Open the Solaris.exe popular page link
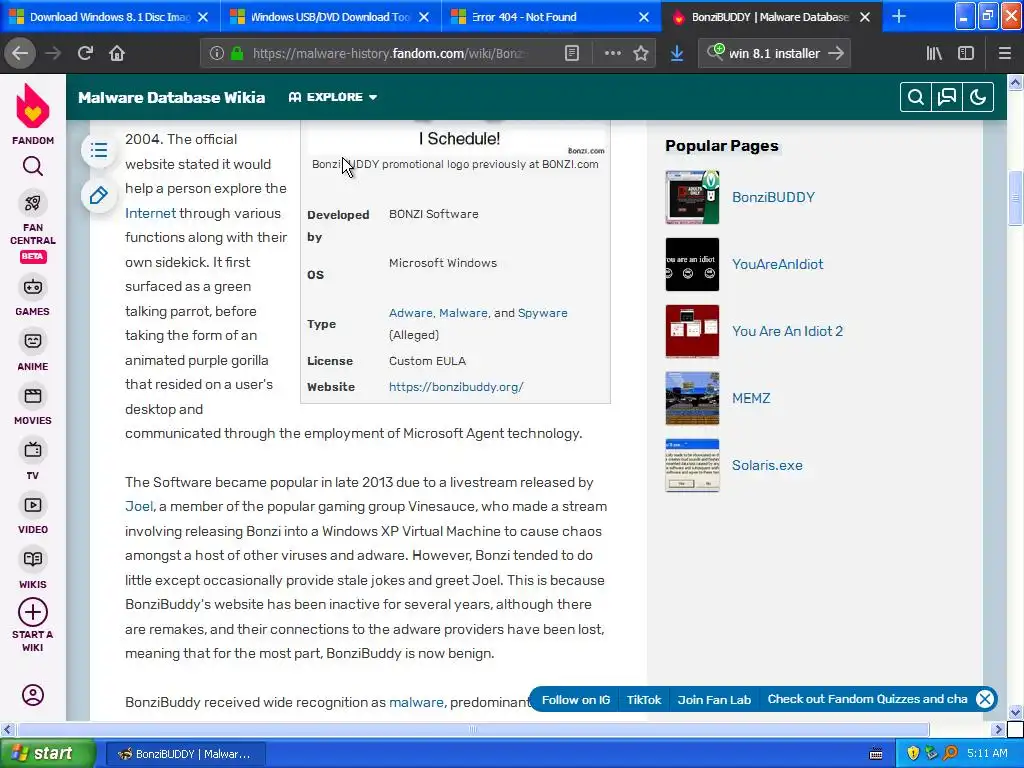 (767, 466)
